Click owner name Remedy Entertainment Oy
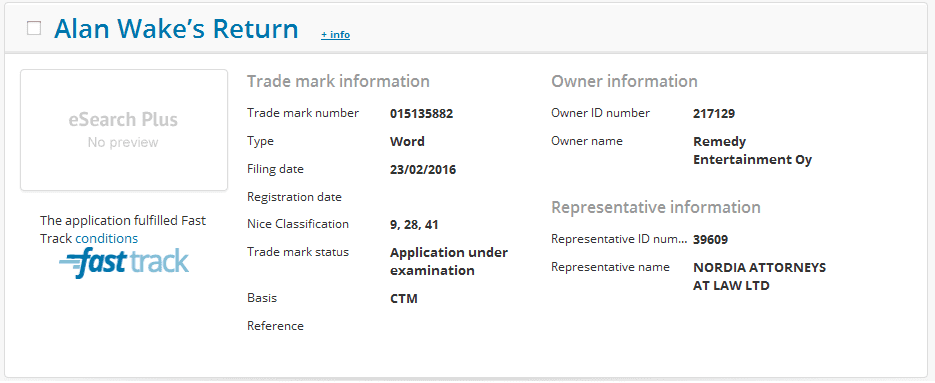 coord(753,151)
